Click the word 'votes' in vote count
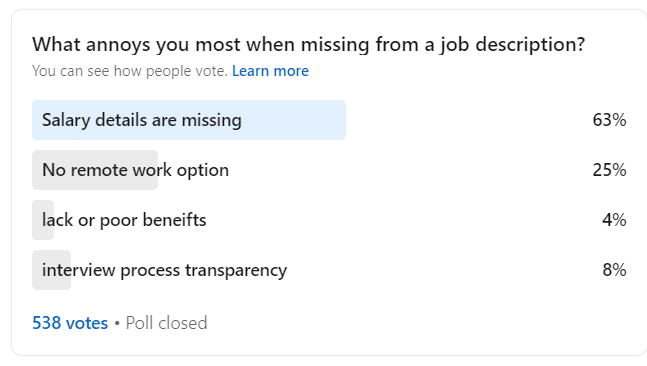The height and width of the screenshot is (366, 647). [x=87, y=323]
